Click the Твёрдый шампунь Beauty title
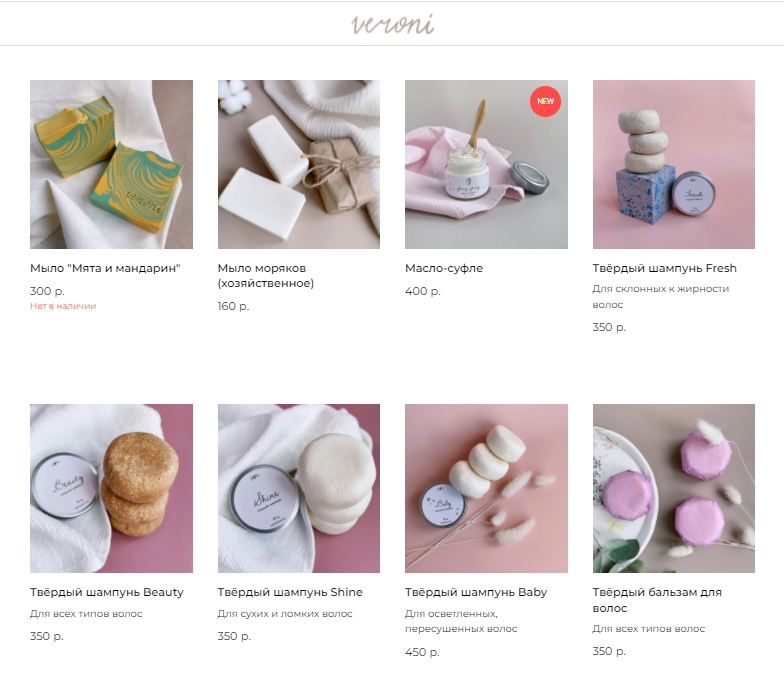 coord(106,592)
